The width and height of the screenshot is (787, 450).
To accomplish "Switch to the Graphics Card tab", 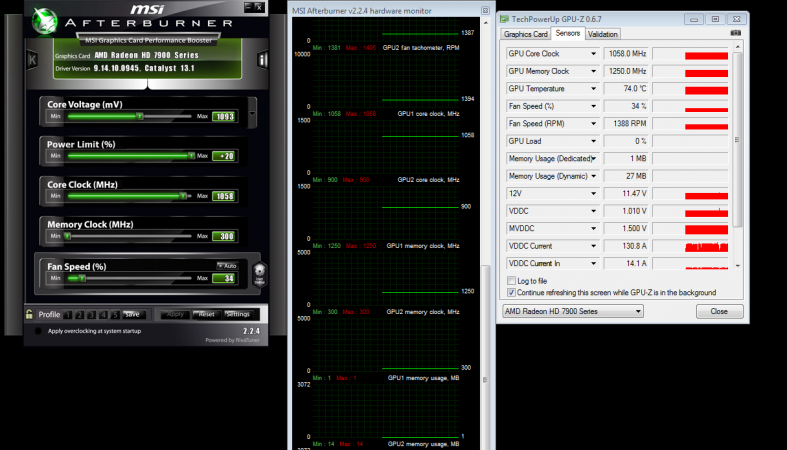I will click(526, 34).
